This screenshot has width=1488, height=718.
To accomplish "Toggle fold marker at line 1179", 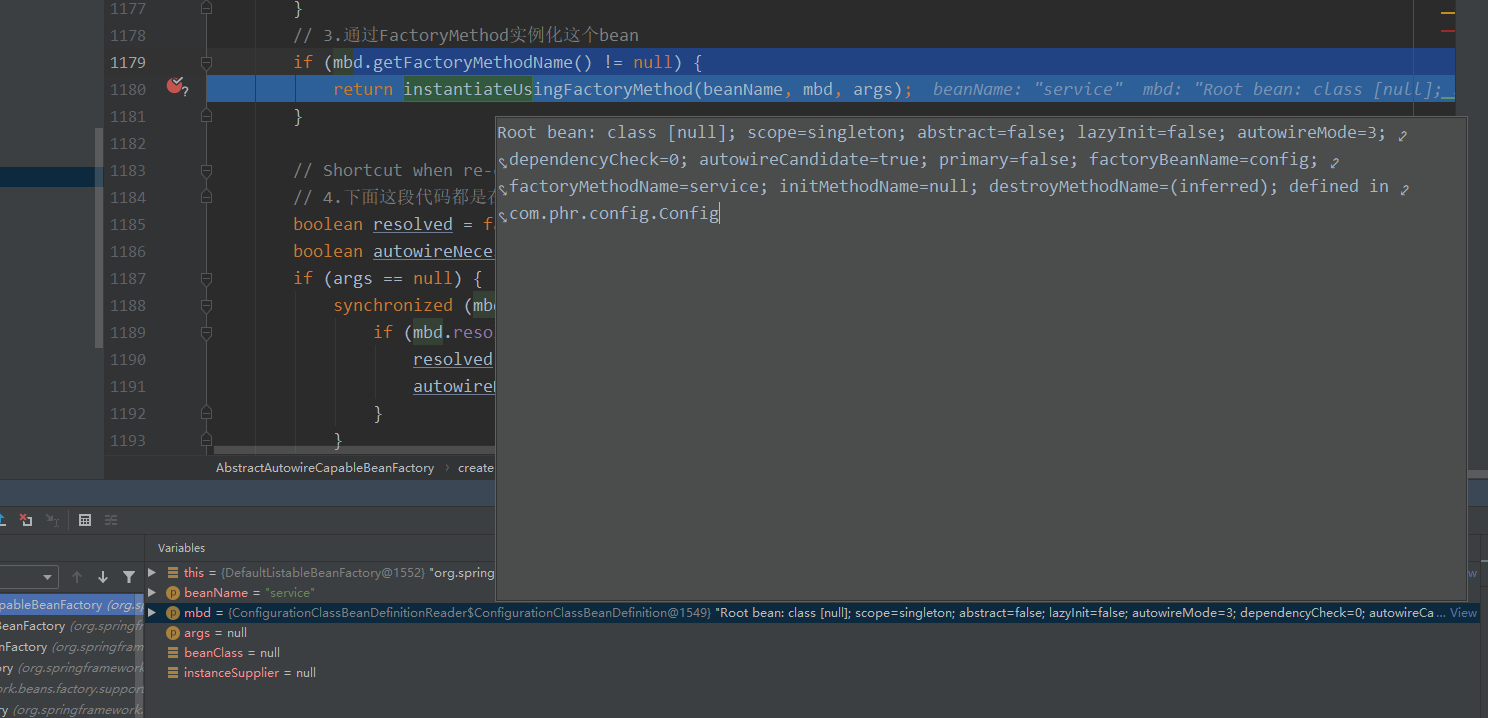I will 206,62.
